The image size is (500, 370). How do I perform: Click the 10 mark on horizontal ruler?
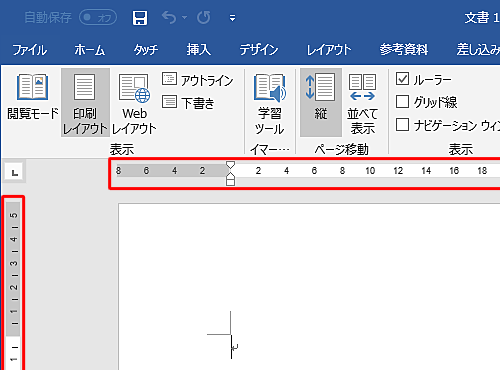click(x=370, y=171)
